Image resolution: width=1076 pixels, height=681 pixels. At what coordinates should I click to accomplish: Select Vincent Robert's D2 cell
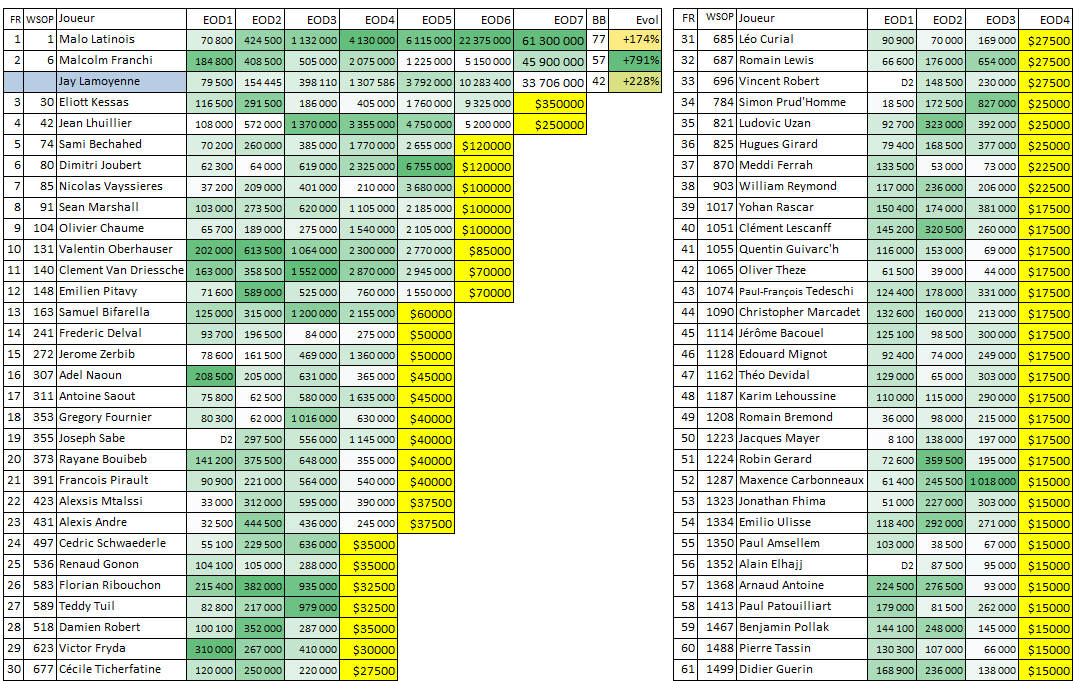click(891, 82)
